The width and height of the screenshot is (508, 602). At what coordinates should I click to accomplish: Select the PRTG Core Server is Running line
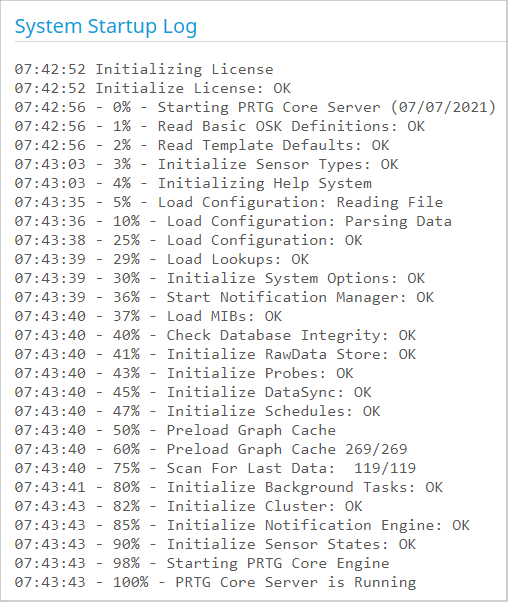click(x=215, y=582)
